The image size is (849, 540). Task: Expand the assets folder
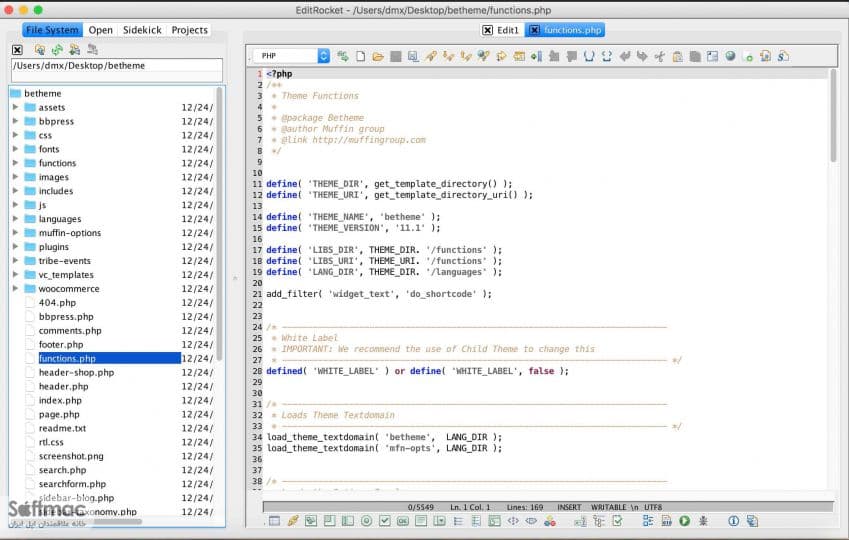(x=16, y=107)
